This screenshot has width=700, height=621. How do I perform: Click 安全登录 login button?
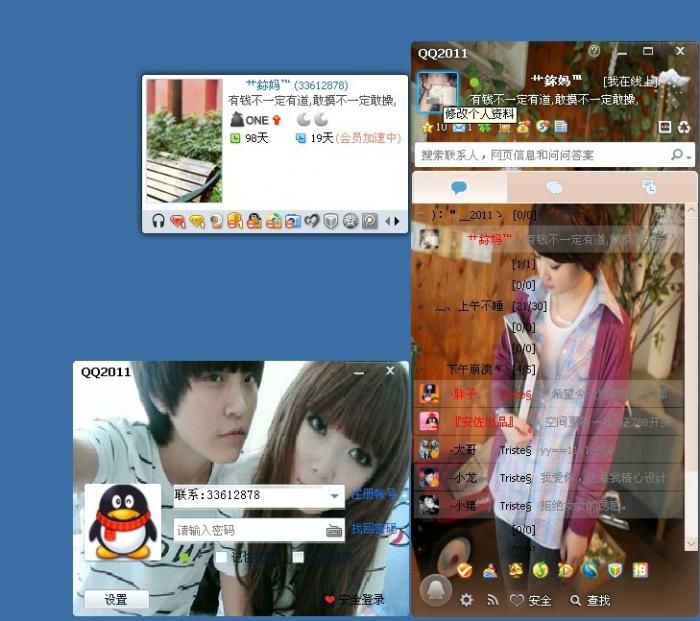click(355, 599)
